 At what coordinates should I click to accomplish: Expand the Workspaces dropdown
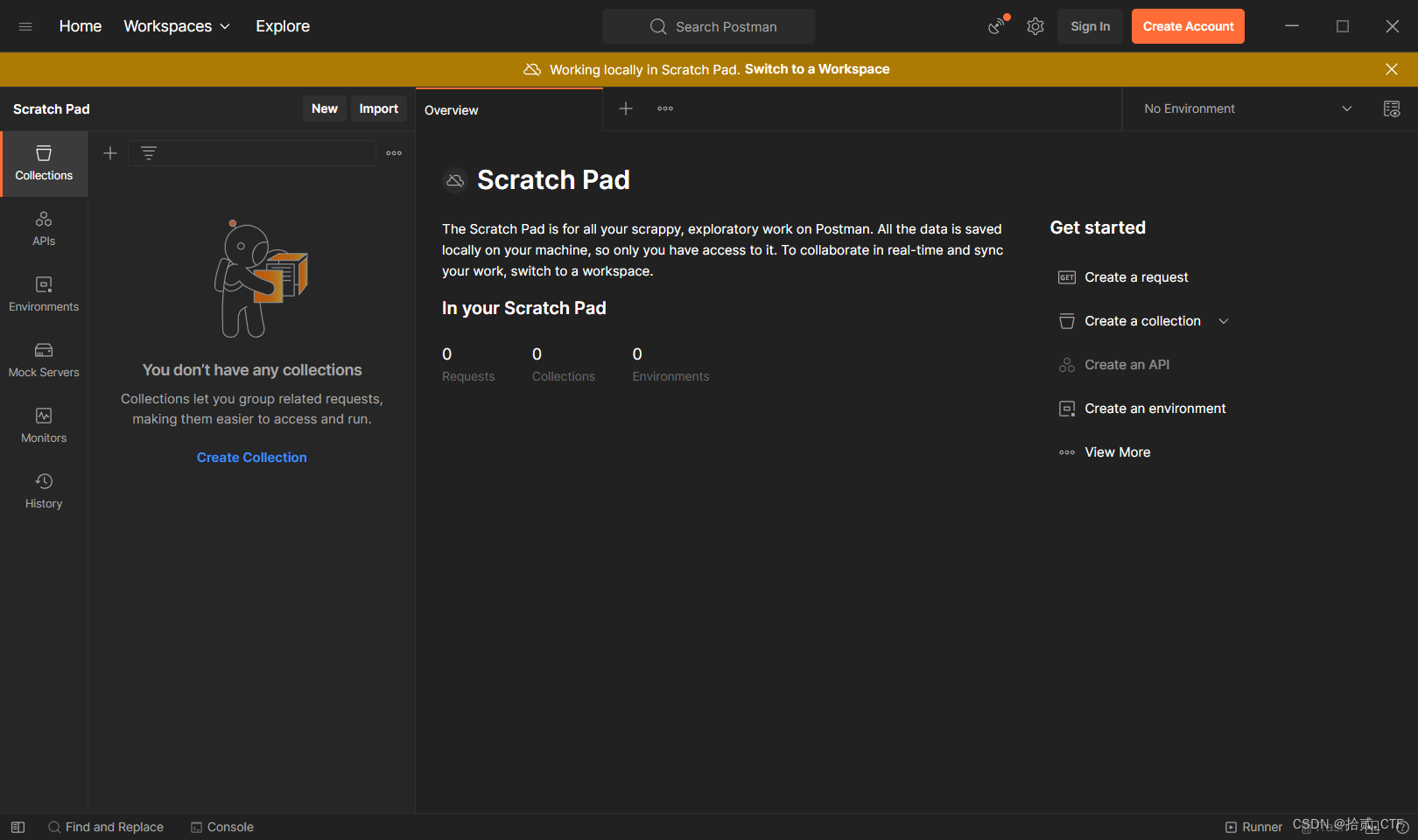tap(177, 26)
